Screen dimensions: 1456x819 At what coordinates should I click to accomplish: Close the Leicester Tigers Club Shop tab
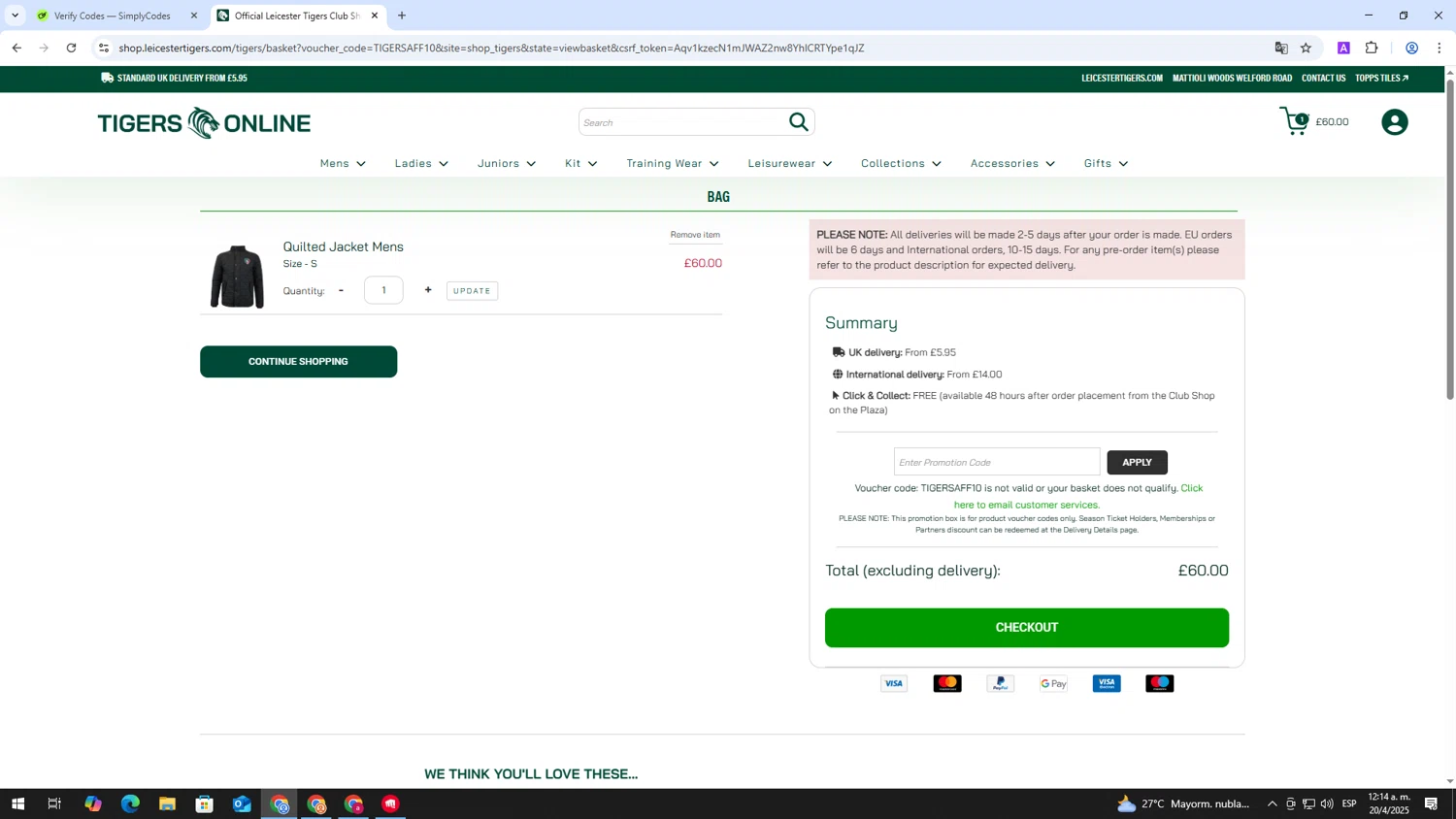[x=375, y=16]
